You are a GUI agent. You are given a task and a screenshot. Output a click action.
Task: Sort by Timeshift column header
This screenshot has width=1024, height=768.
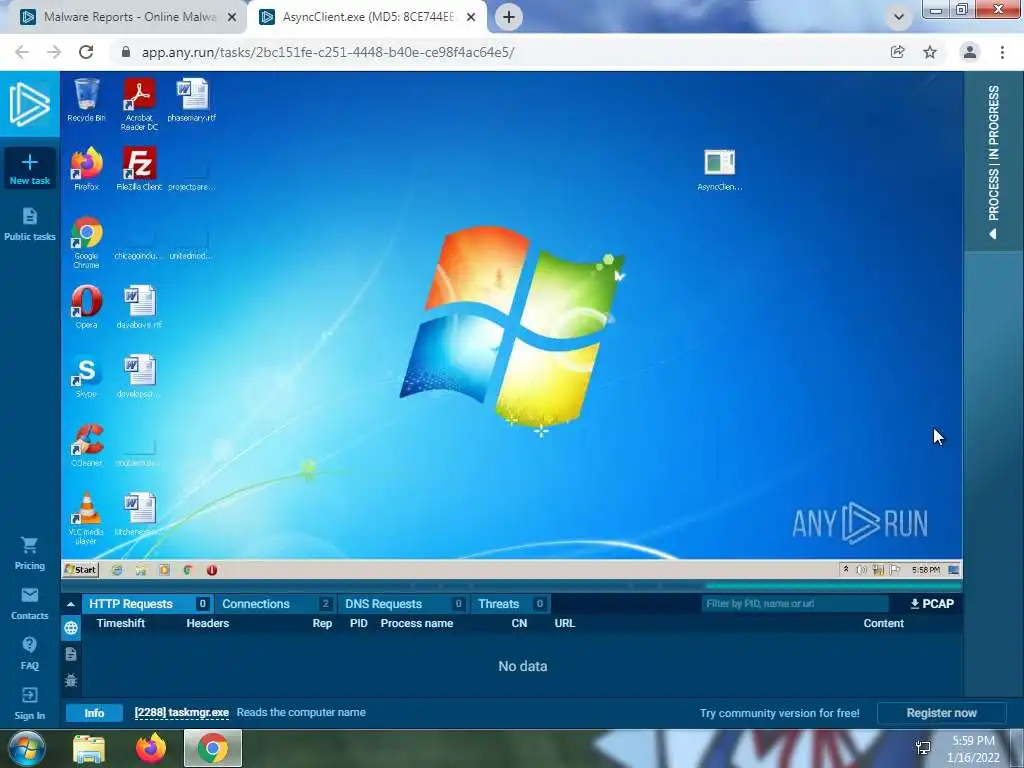pyautogui.click(x=121, y=623)
